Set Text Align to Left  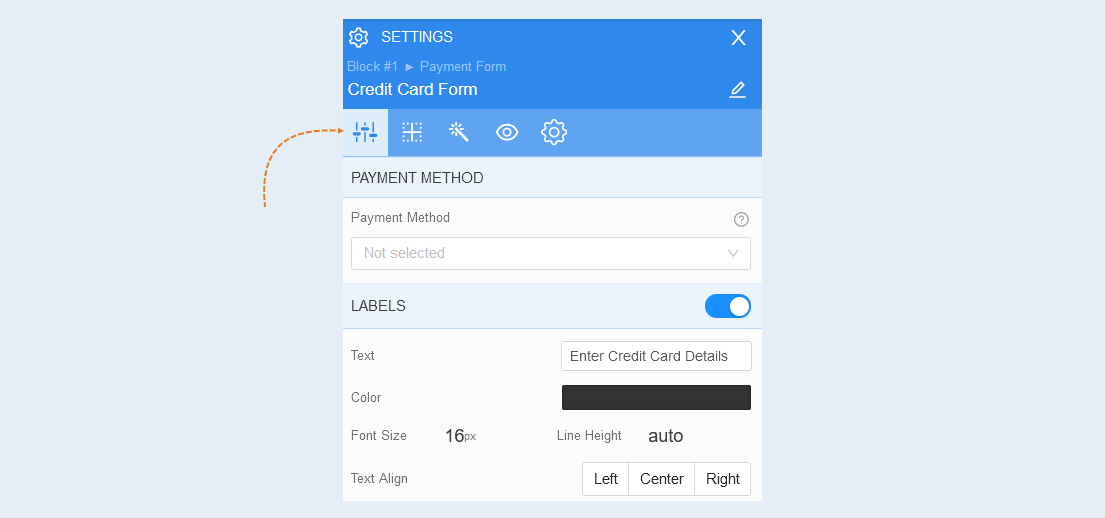tap(605, 479)
